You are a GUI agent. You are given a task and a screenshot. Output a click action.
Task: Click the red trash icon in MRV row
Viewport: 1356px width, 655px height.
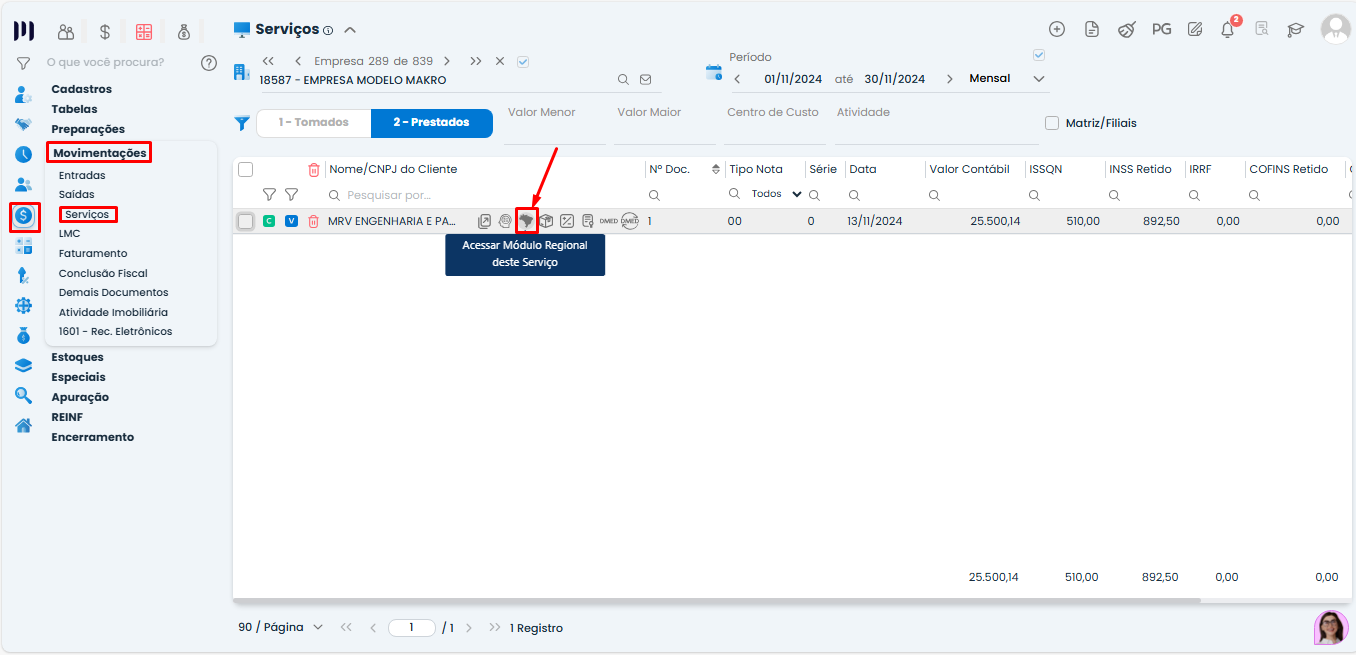coord(313,221)
